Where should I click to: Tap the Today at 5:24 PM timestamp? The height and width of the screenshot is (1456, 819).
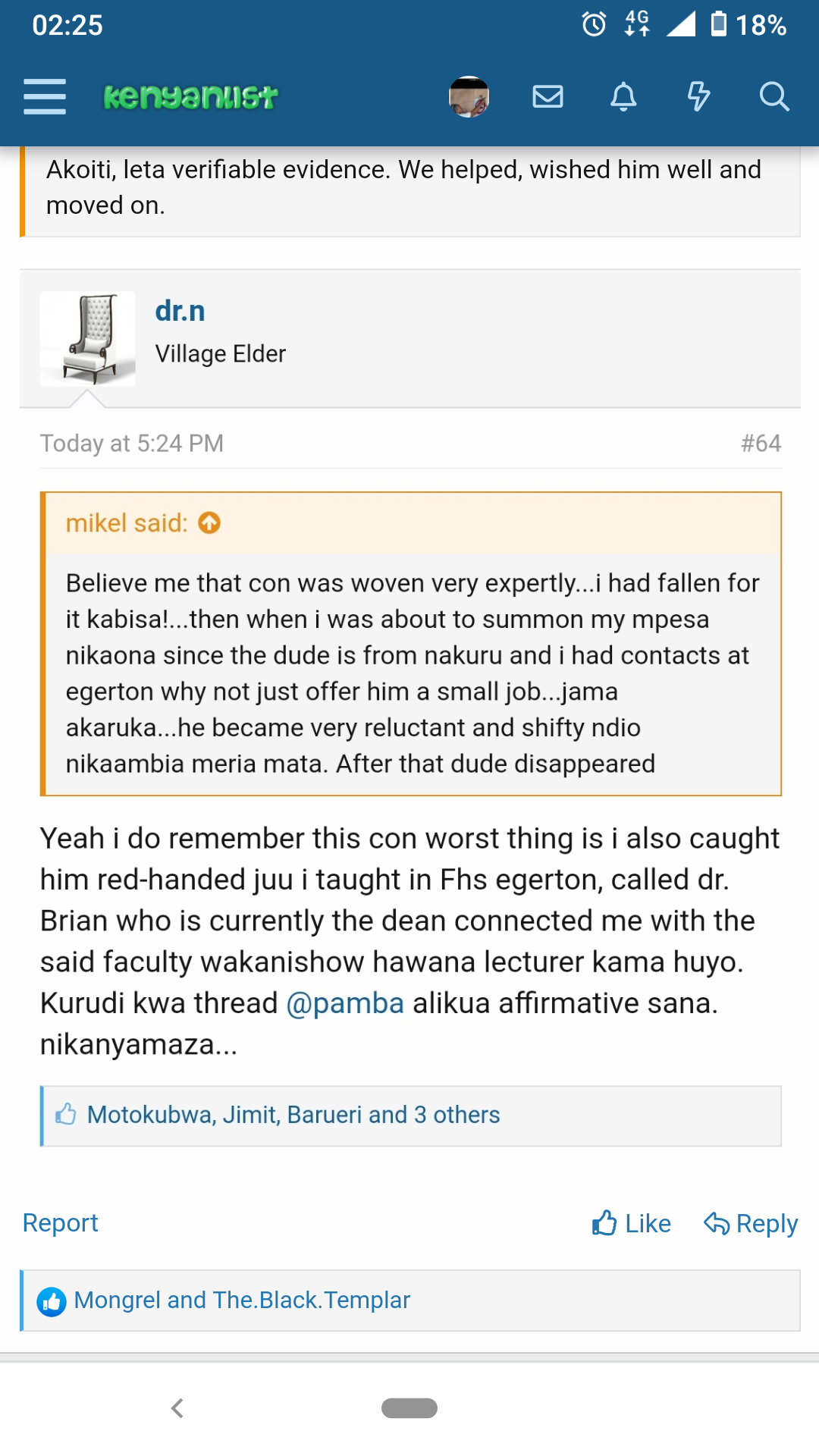(132, 443)
